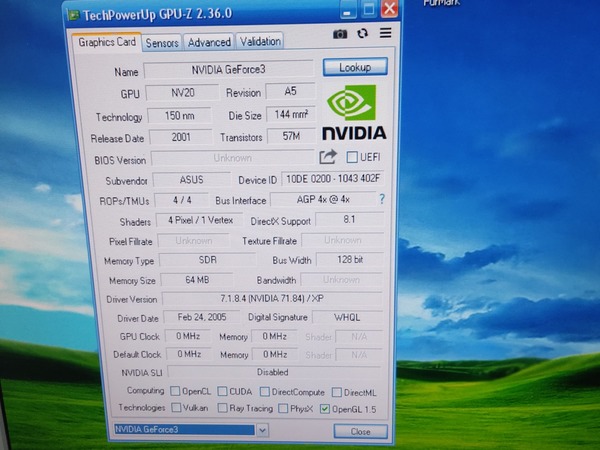This screenshot has width=600, height=450.
Task: Click the FurMark desktop icon label
Action: [x=441, y=3]
